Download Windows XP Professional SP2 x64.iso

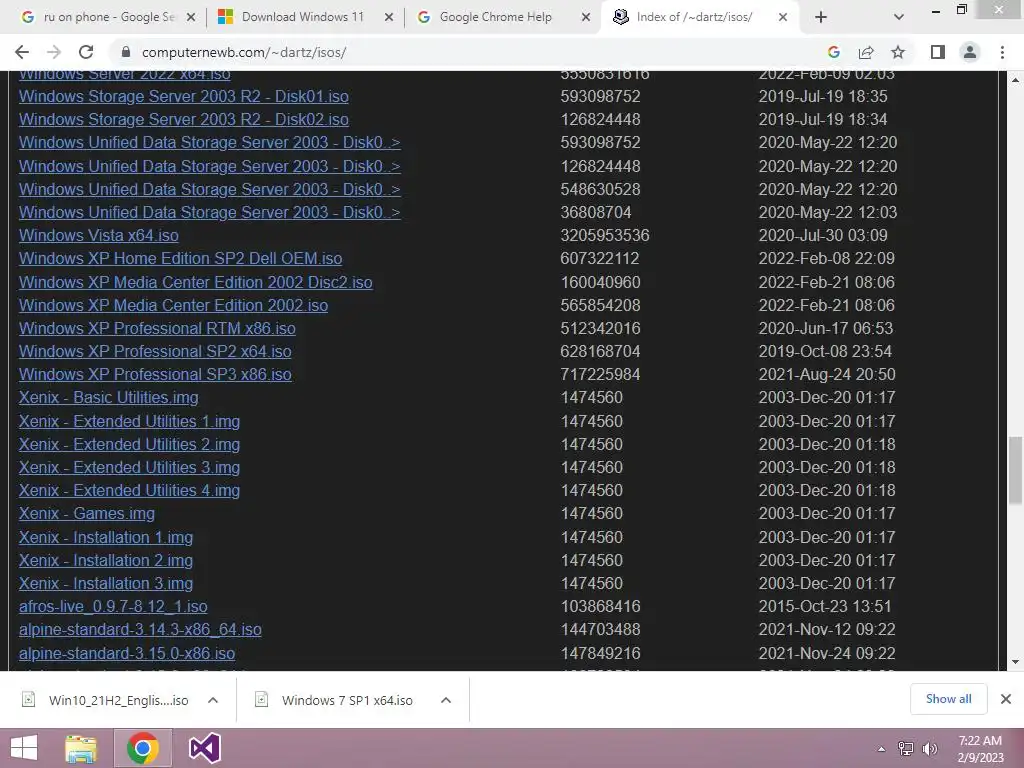pyautogui.click(x=155, y=351)
